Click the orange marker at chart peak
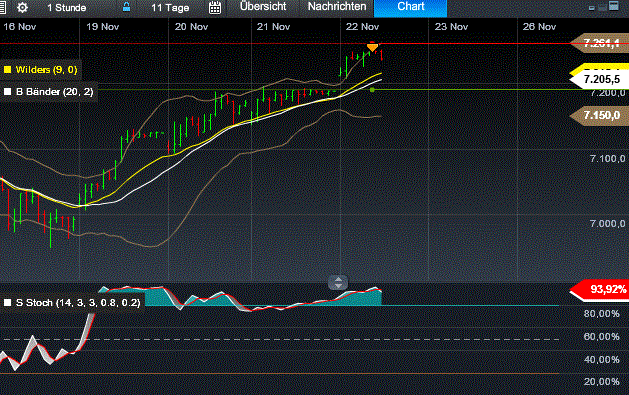The image size is (629, 395). tap(372, 47)
